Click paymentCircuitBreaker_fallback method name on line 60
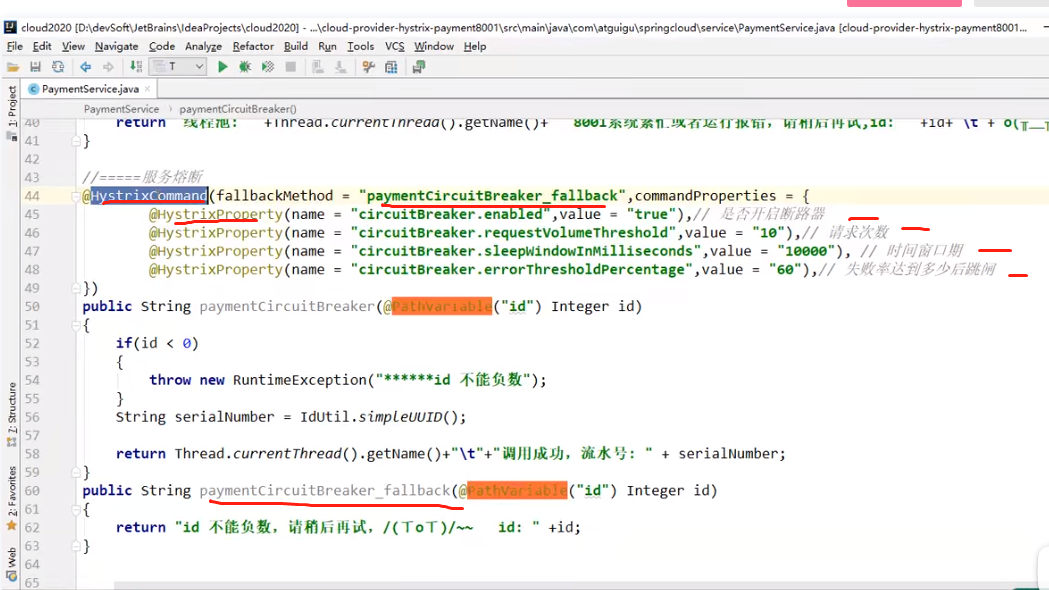Viewport: 1049px width, 590px height. click(x=324, y=490)
